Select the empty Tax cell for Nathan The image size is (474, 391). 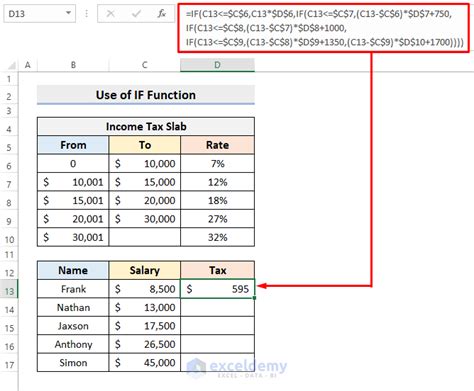[217, 307]
